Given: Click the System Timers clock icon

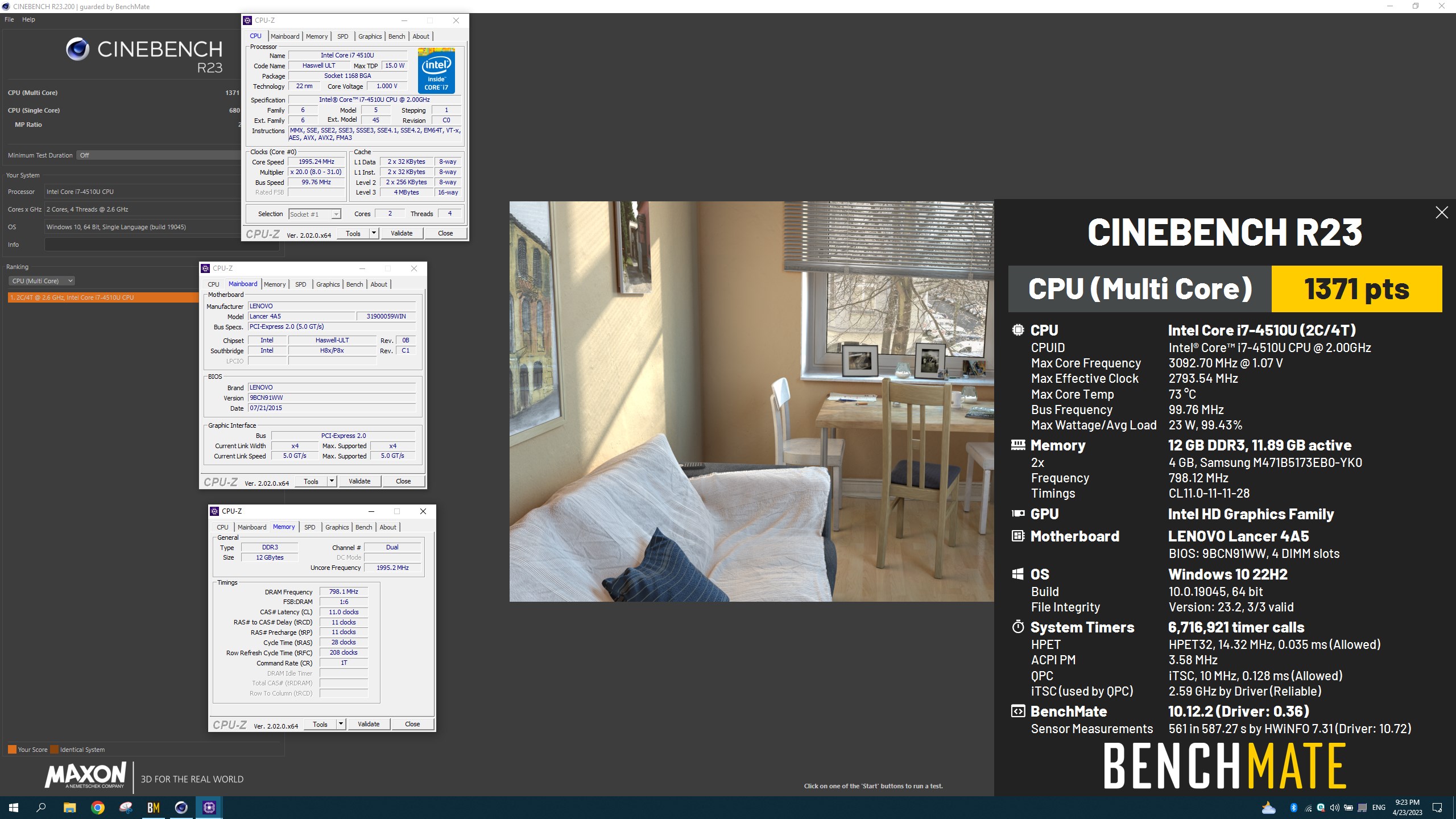Looking at the screenshot, I should 1018,627.
